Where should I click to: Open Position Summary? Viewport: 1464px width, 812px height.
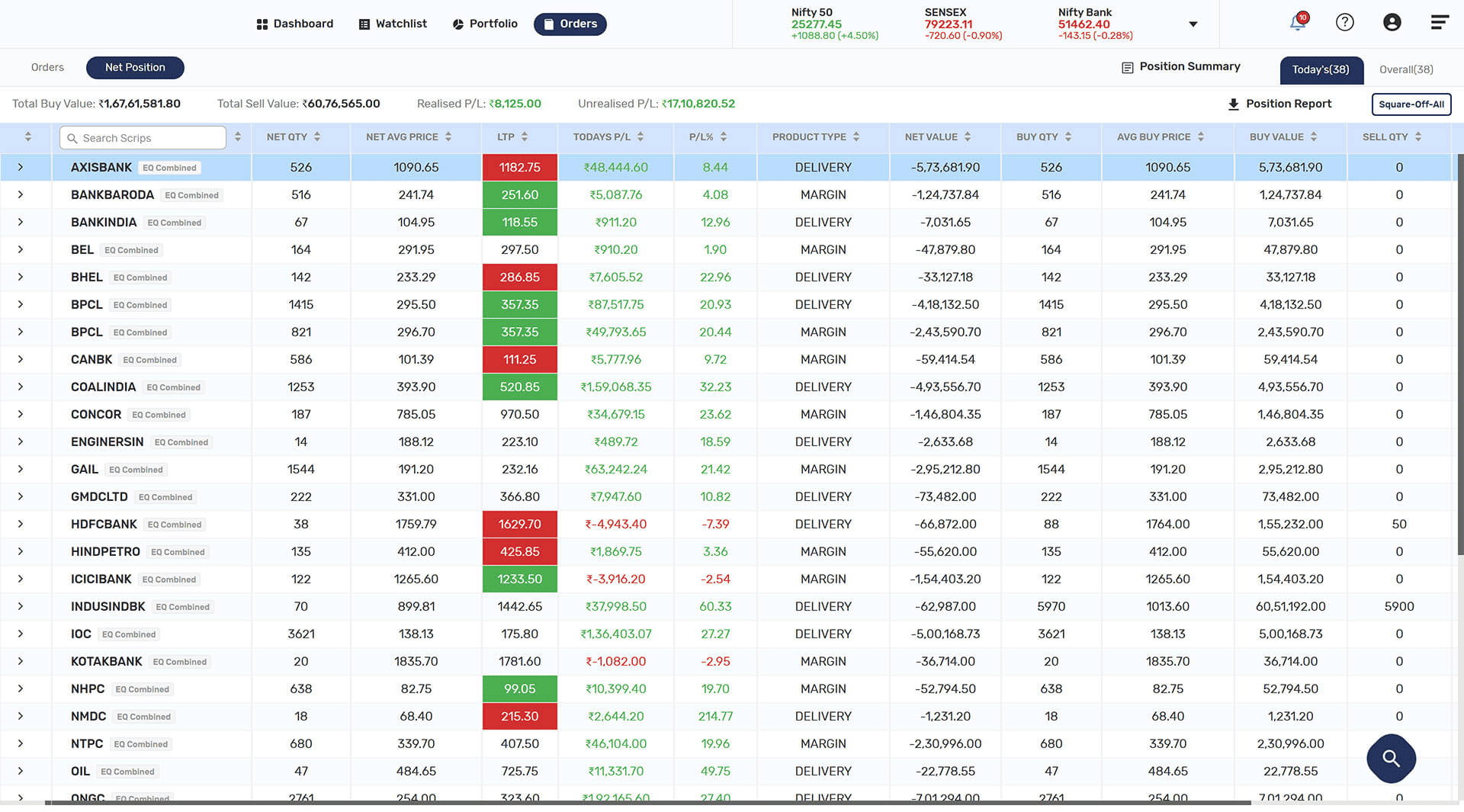pos(1181,67)
